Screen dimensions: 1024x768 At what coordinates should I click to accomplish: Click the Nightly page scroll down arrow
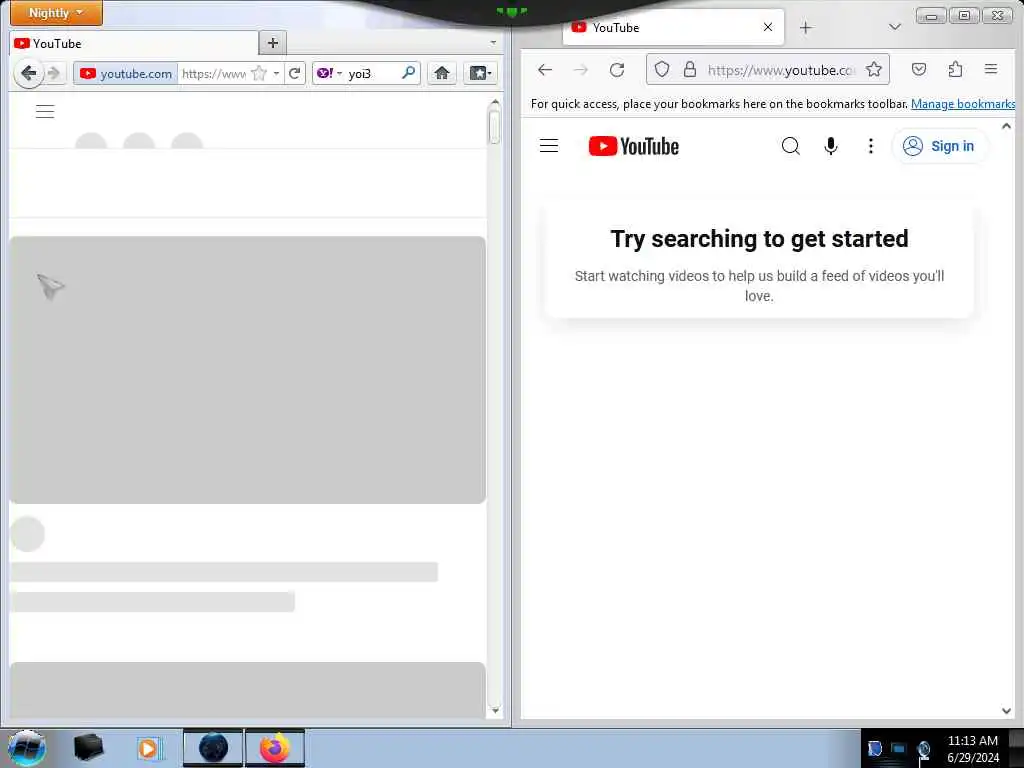coord(494,710)
